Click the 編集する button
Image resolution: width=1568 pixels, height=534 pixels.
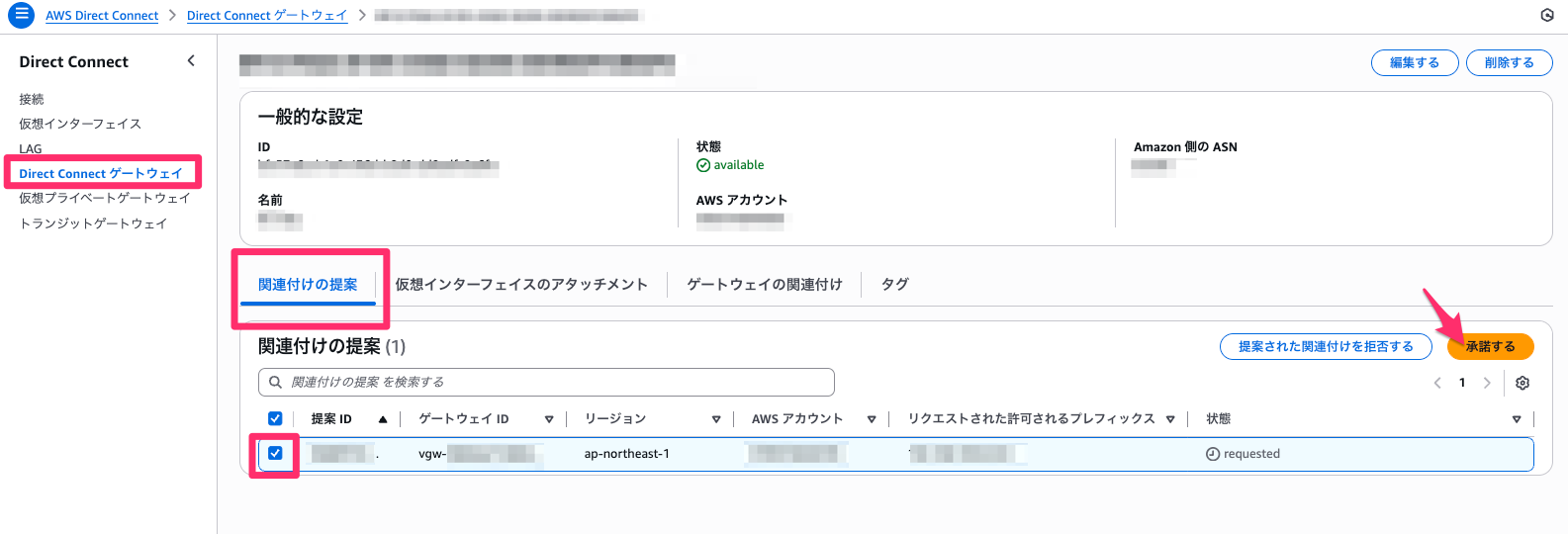pyautogui.click(x=1415, y=62)
